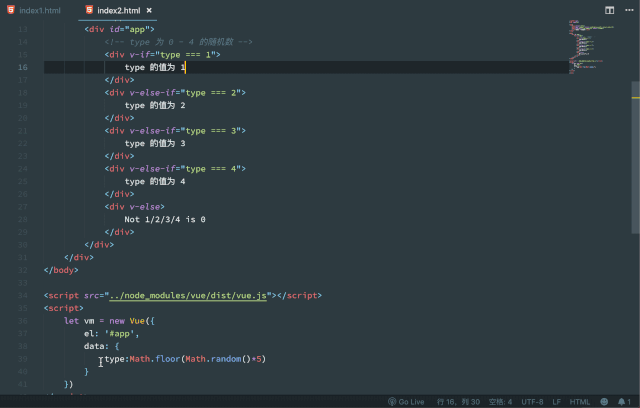Open the notifications bell icon
Image resolution: width=640 pixels, height=408 pixels.
pos(624,402)
